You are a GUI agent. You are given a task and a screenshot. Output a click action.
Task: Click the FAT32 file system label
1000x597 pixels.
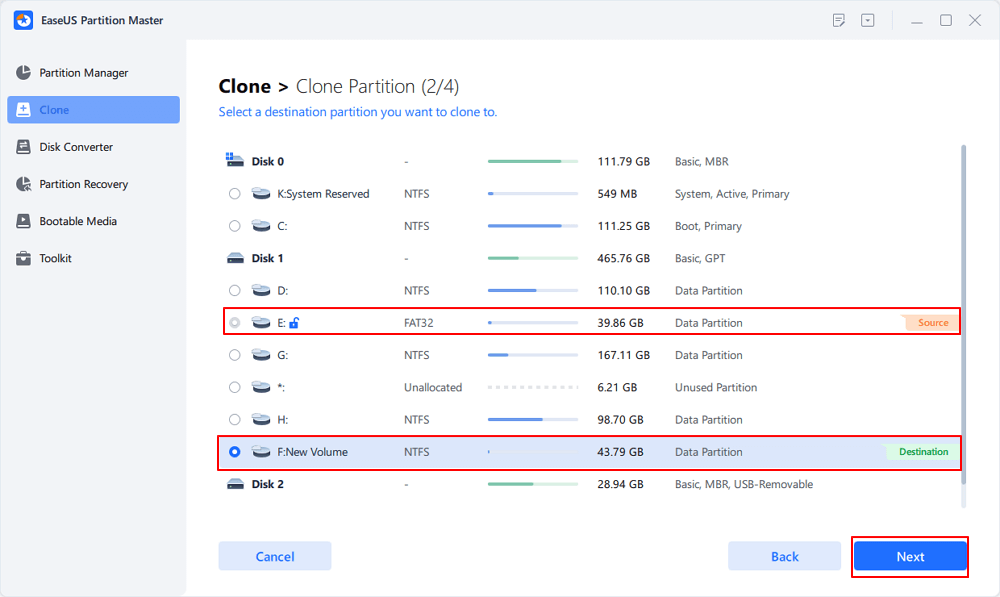pos(418,323)
